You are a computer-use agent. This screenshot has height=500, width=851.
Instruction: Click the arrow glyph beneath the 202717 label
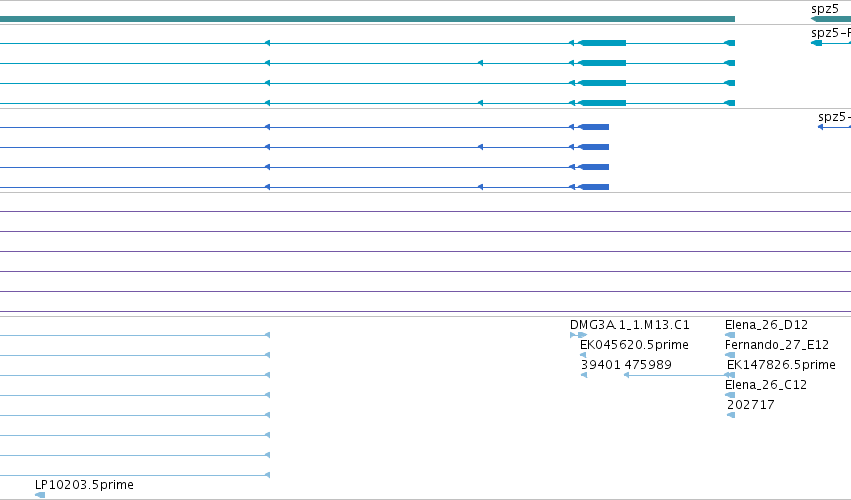point(731,415)
